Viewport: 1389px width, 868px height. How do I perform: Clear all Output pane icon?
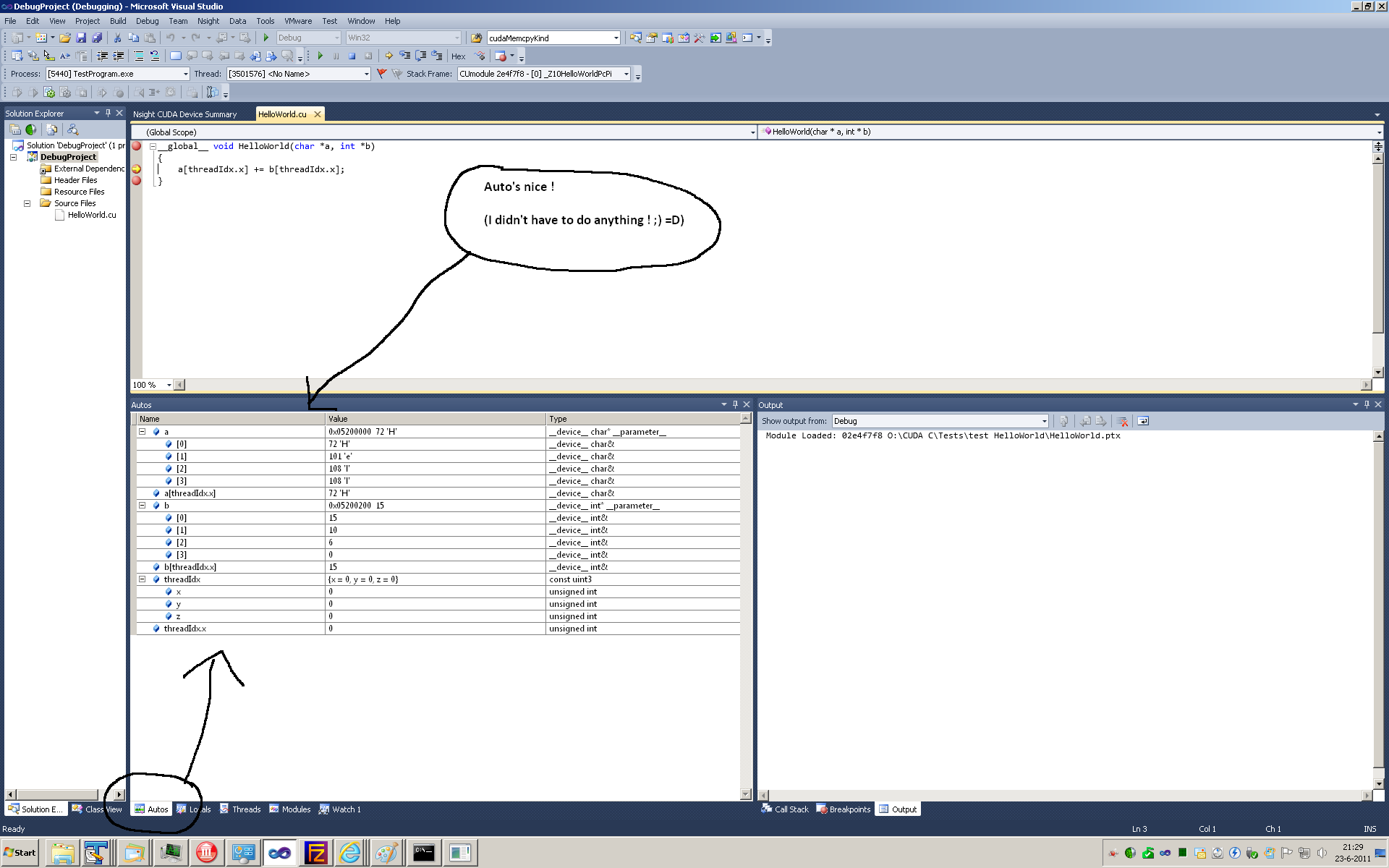coord(1123,421)
